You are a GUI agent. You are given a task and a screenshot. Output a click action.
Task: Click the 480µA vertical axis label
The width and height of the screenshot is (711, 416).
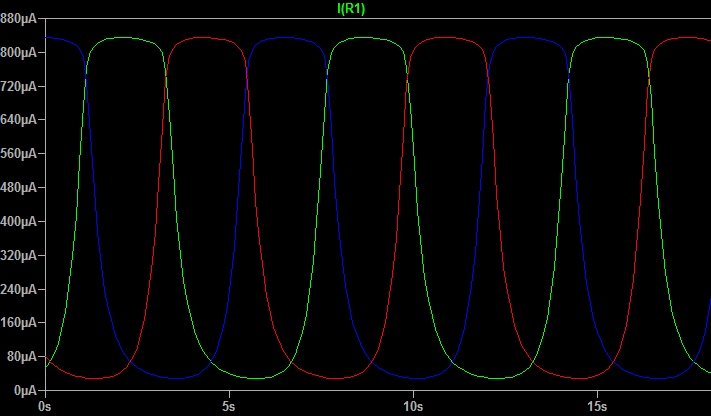19,188
